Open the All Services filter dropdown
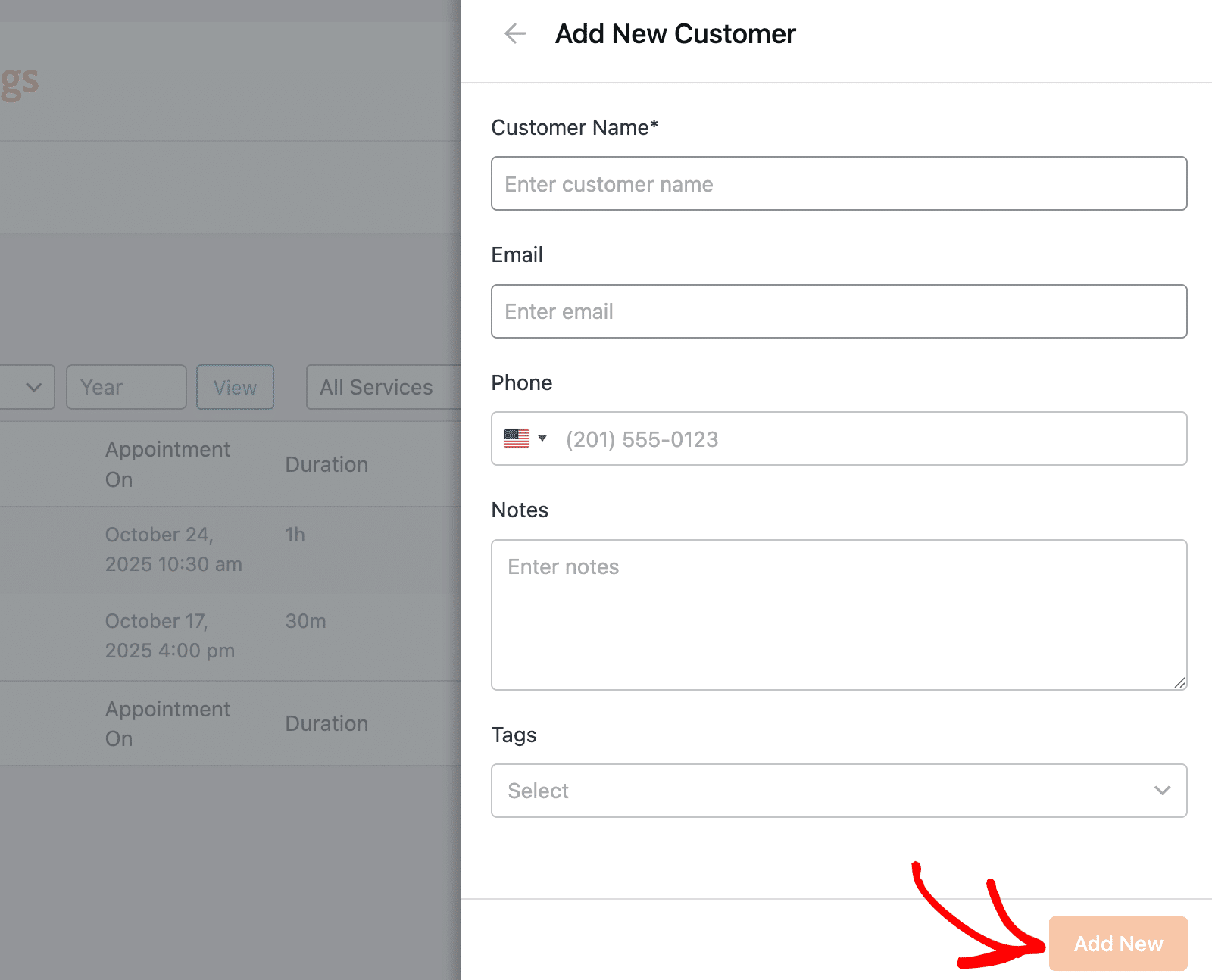The height and width of the screenshot is (980, 1212). 383,387
